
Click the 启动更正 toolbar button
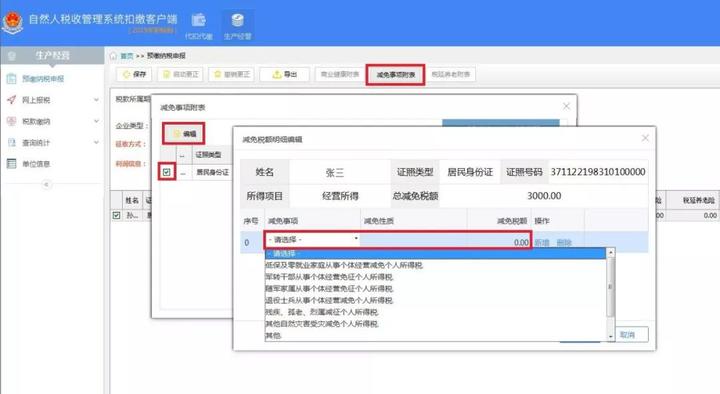[x=180, y=74]
